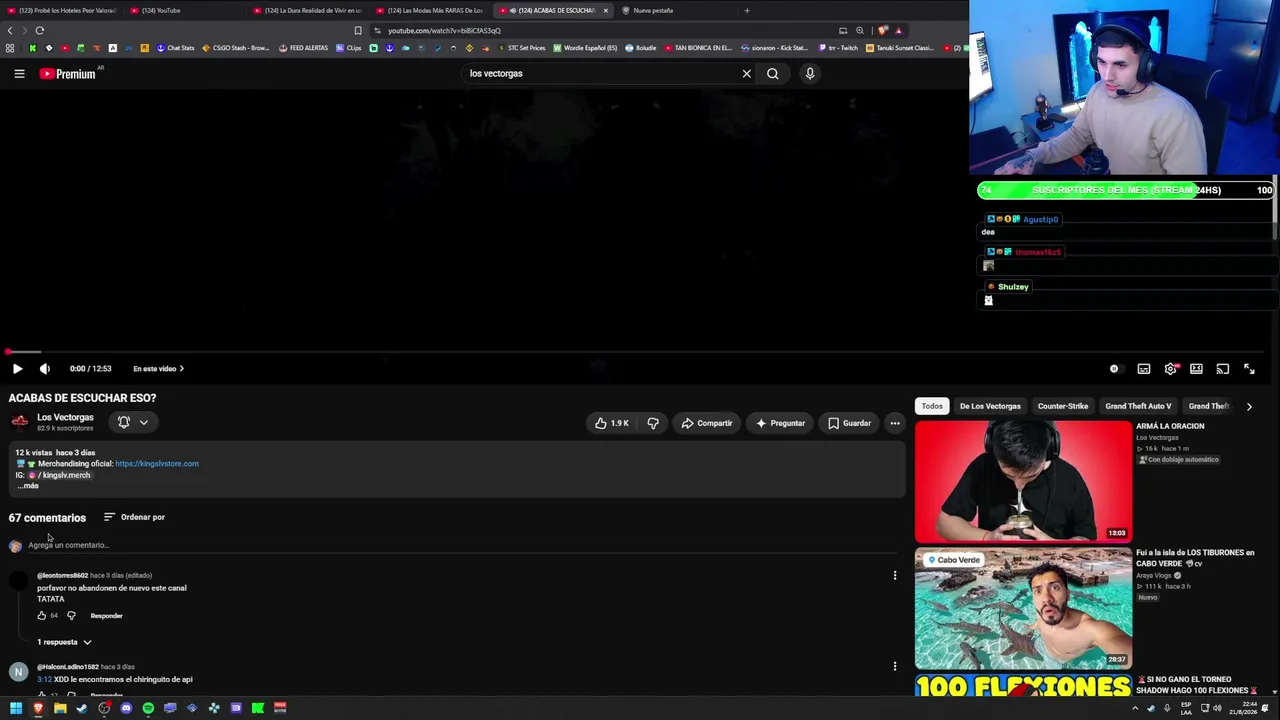The width and height of the screenshot is (1280, 720).
Task: Play the video
Action: 17,369
